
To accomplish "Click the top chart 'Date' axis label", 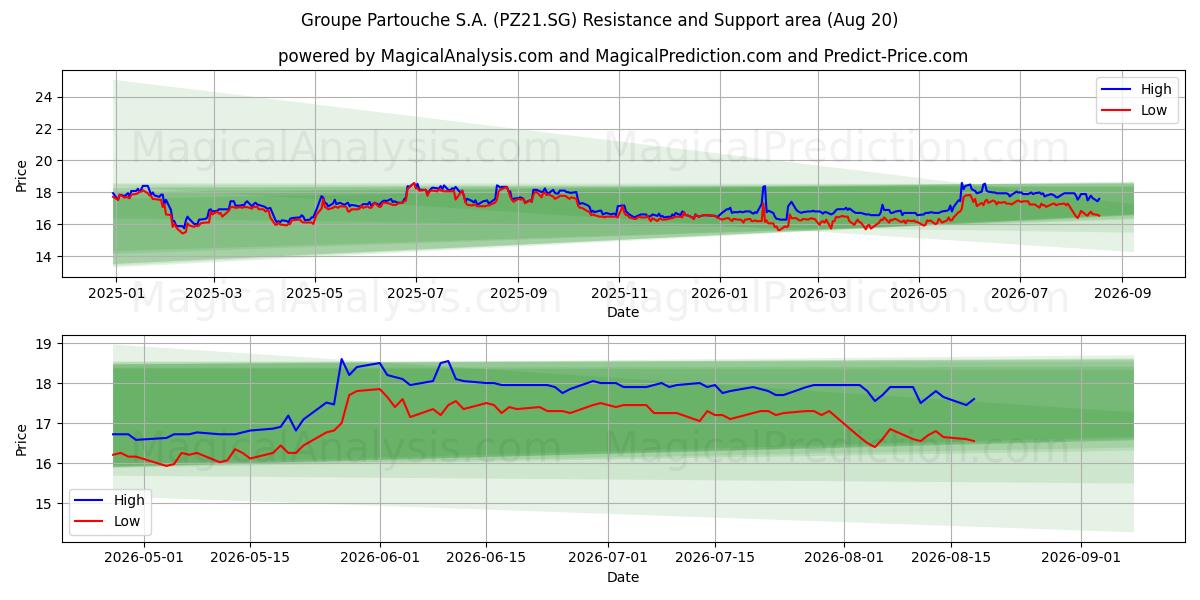I will click(623, 312).
